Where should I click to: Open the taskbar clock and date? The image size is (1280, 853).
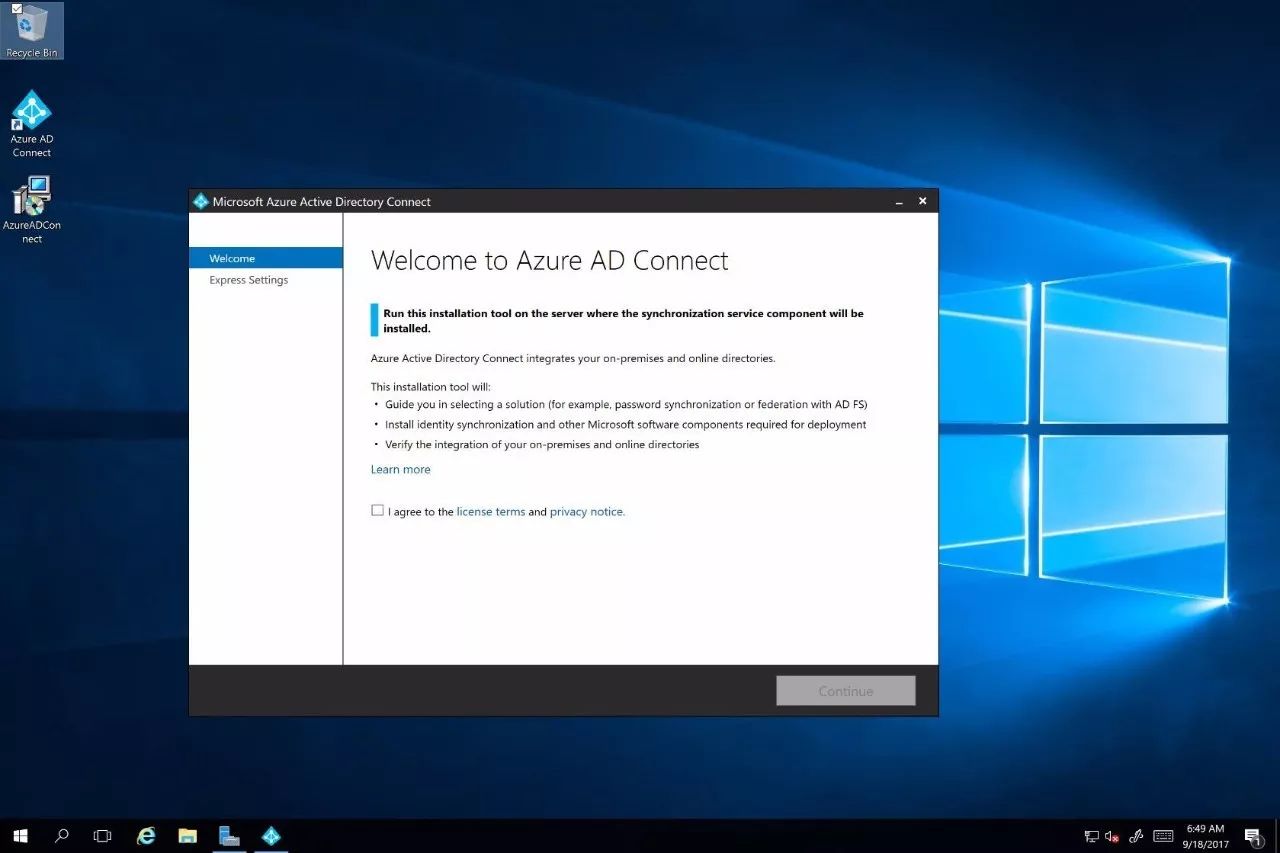pyautogui.click(x=1205, y=836)
